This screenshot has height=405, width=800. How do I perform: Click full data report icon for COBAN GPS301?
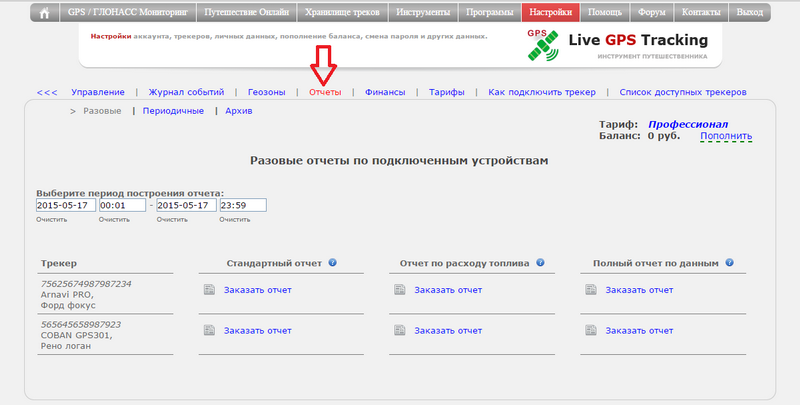[590, 330]
